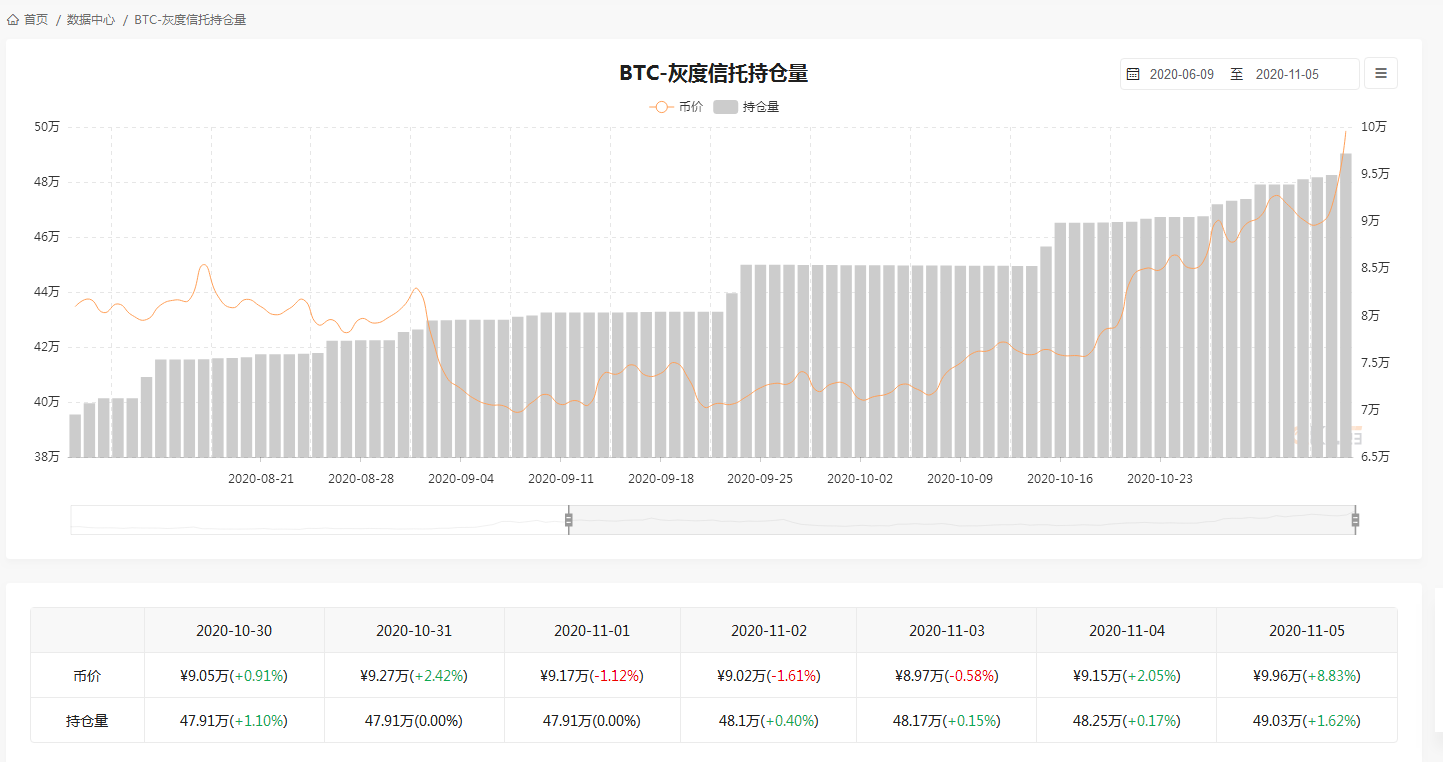Click holdings cell 48.1万(+0.40%)
The height and width of the screenshot is (762, 1443).
769,721
